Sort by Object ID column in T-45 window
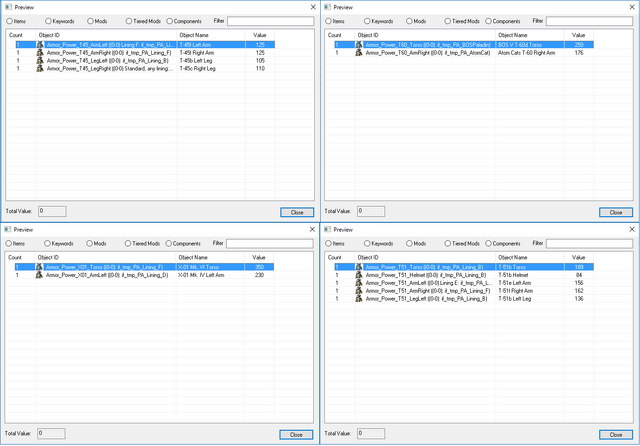This screenshot has height=446, width=640. 107,35
